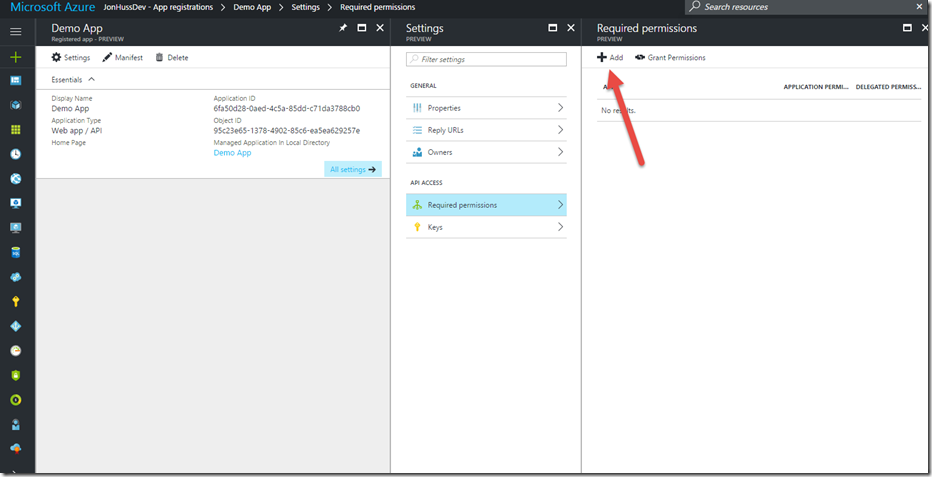Click Grant Permissions
The height and width of the screenshot is (477, 932).
tap(670, 58)
